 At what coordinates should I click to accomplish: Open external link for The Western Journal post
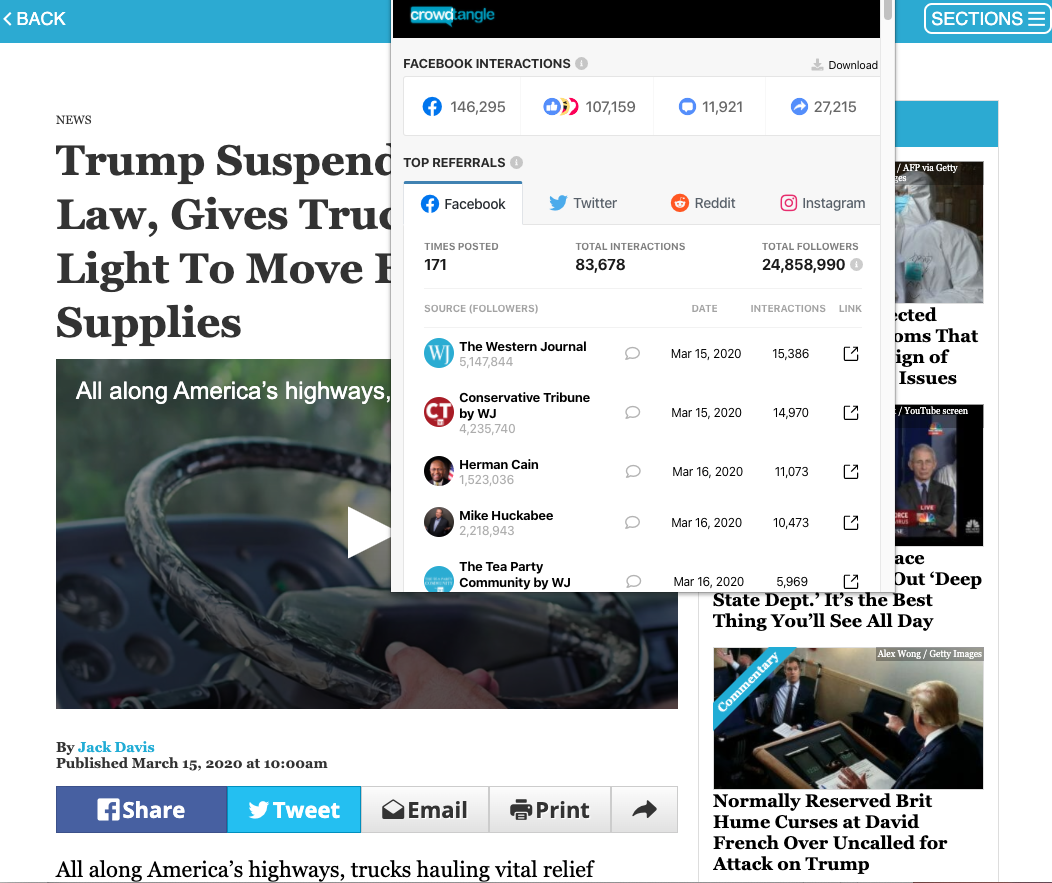pyautogui.click(x=851, y=354)
